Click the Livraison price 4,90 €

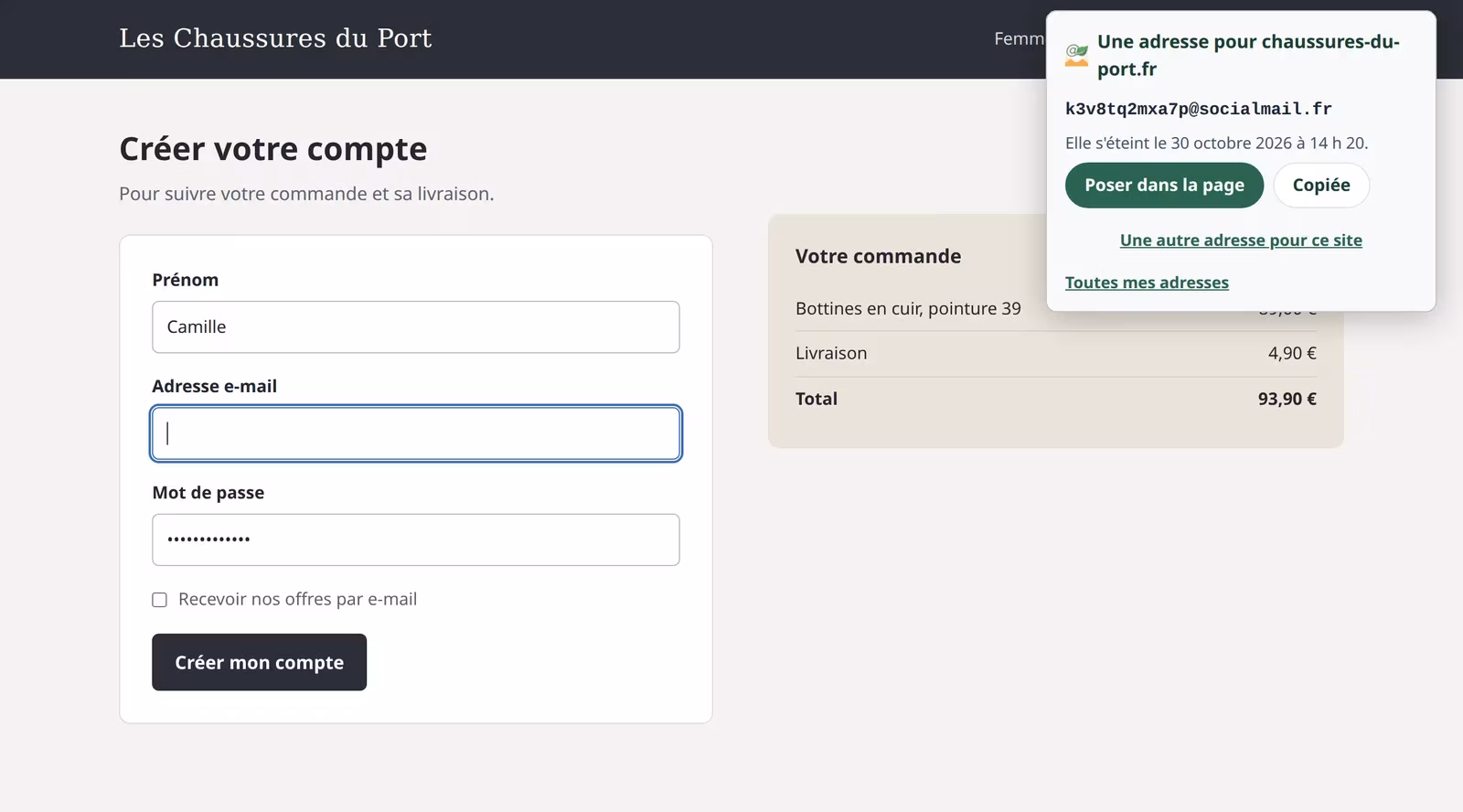(x=1292, y=353)
